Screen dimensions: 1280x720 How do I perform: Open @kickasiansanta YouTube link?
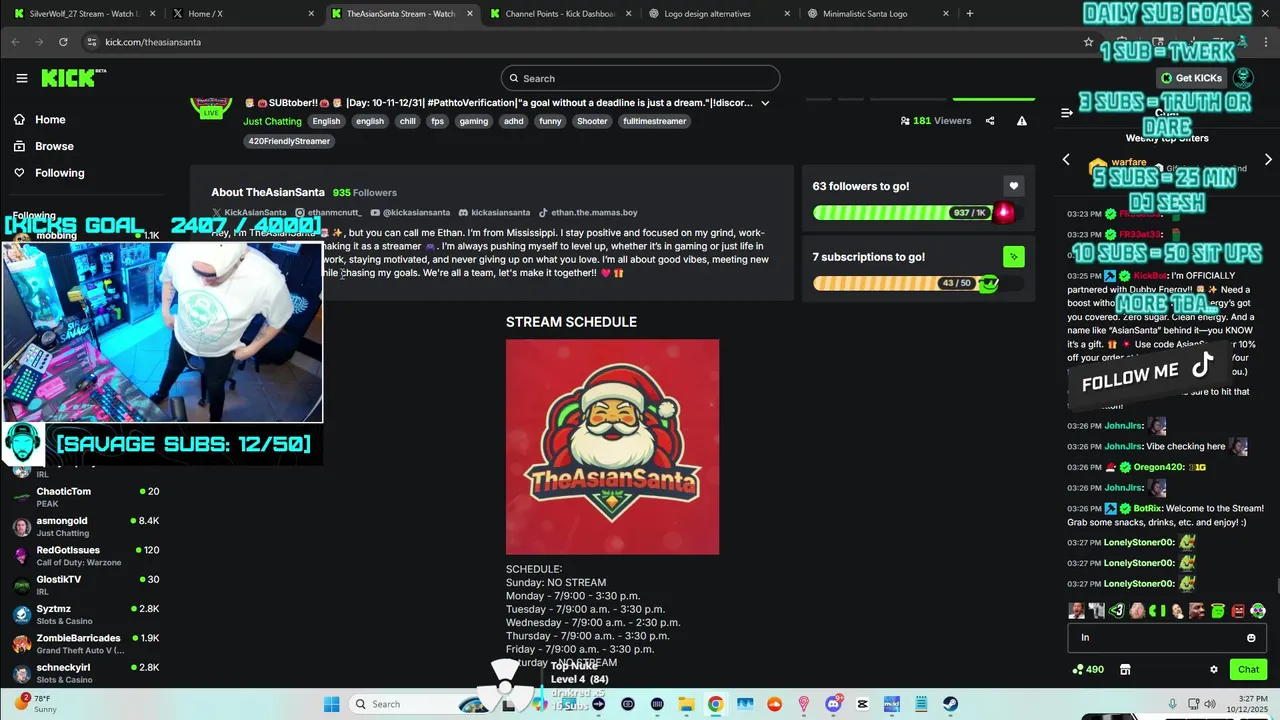coord(410,213)
